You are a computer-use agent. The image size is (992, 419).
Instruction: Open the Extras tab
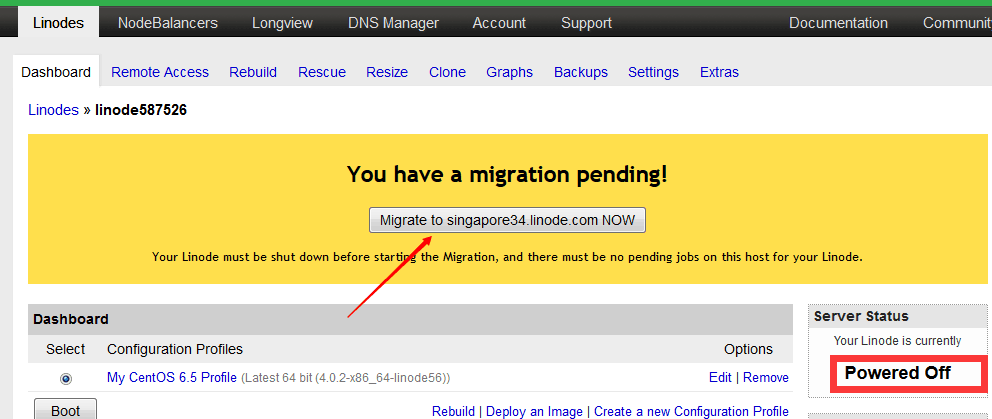tap(719, 72)
